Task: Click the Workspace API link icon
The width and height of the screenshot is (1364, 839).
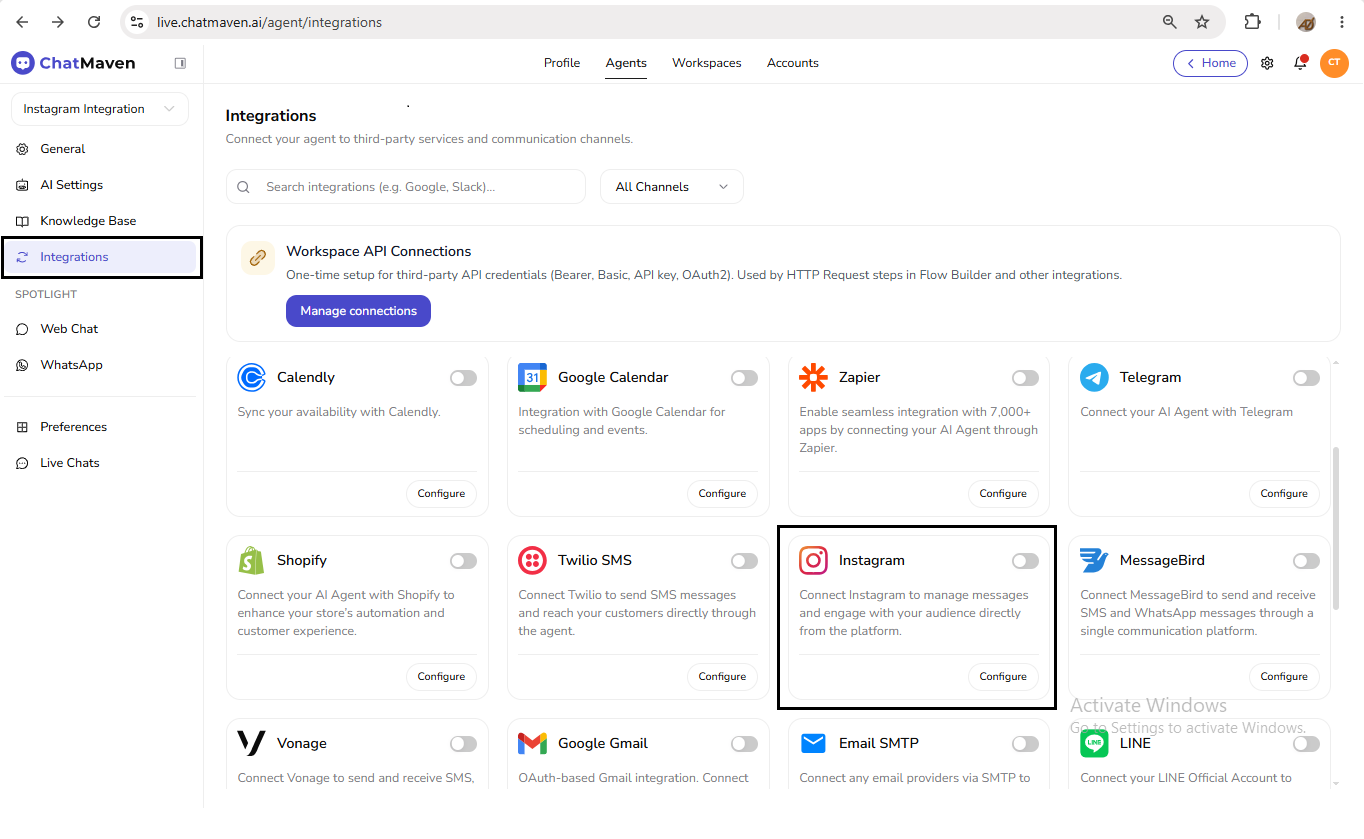Action: point(258,258)
